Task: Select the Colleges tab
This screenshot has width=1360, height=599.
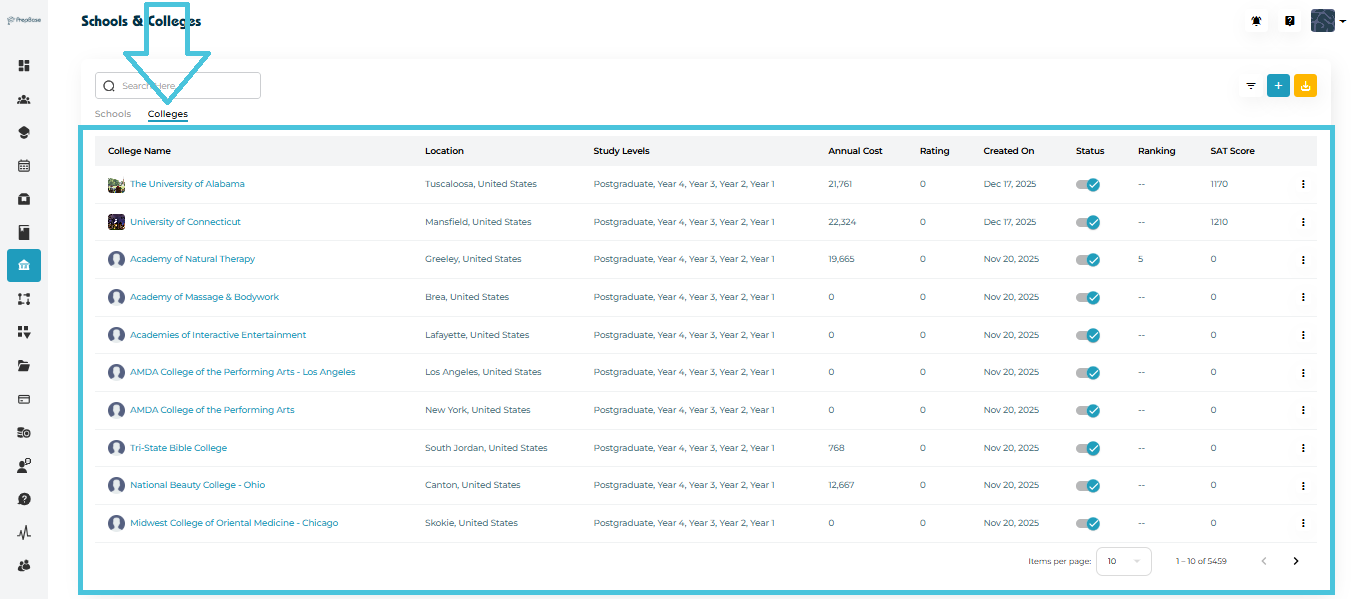Action: 168,114
